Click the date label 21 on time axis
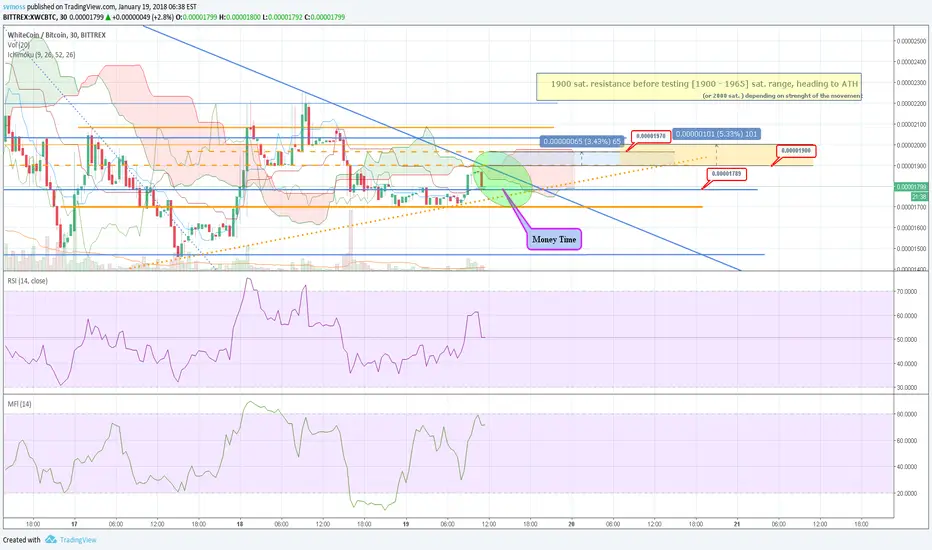932x550 pixels. pos(737,524)
